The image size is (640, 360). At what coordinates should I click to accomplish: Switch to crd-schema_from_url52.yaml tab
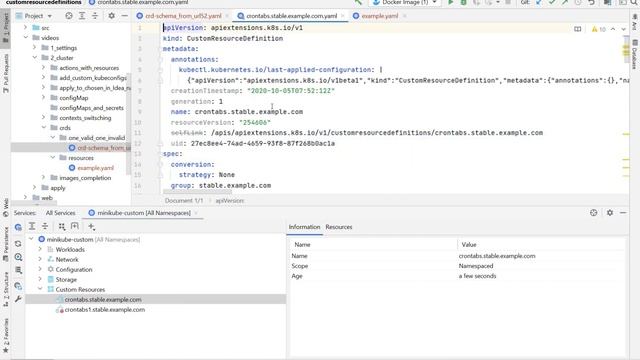(x=183, y=16)
